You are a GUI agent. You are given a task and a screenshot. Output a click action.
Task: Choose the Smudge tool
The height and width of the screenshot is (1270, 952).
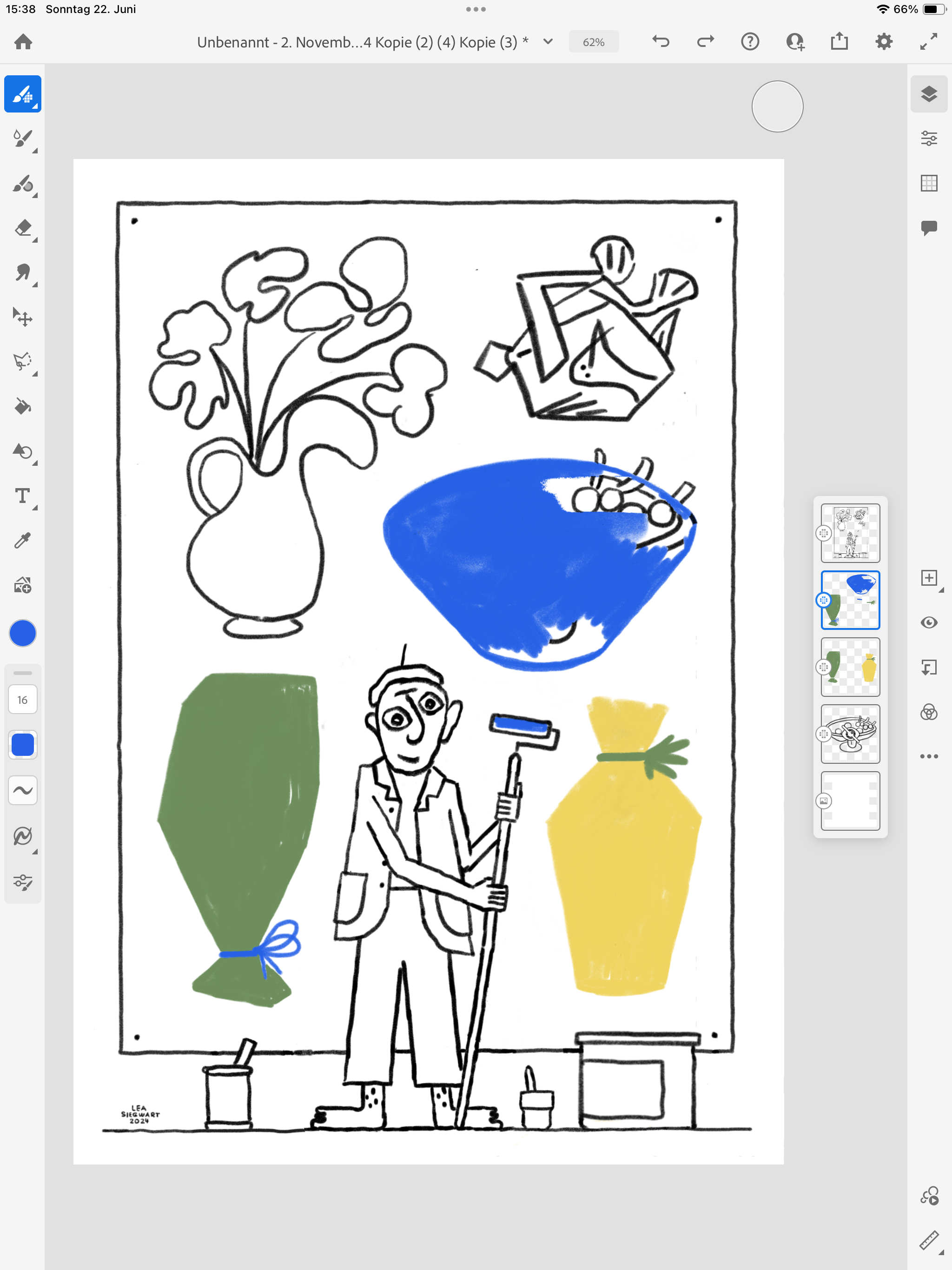(x=22, y=273)
